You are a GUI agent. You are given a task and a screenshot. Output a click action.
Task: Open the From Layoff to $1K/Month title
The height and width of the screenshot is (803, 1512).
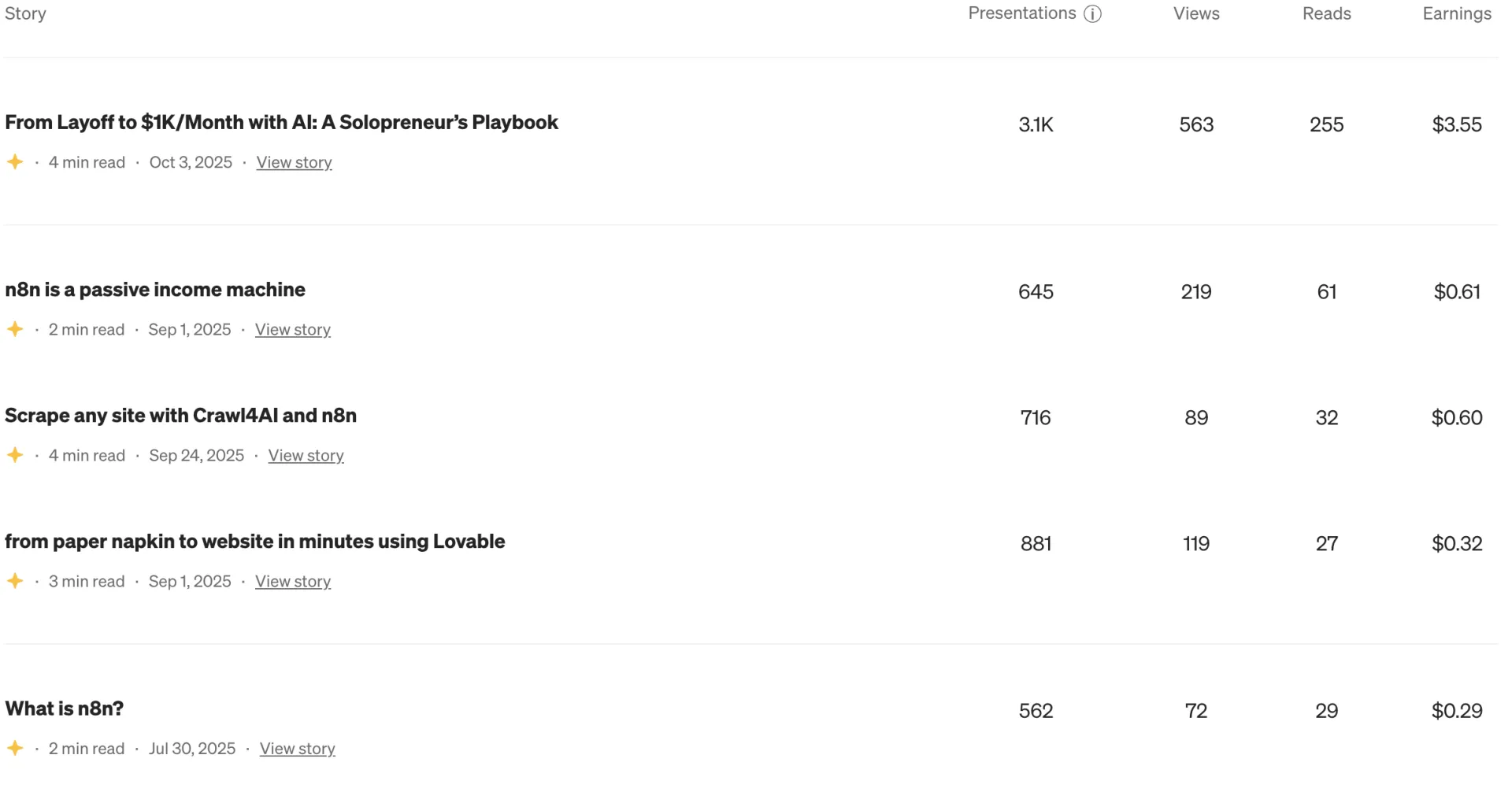[x=281, y=123]
